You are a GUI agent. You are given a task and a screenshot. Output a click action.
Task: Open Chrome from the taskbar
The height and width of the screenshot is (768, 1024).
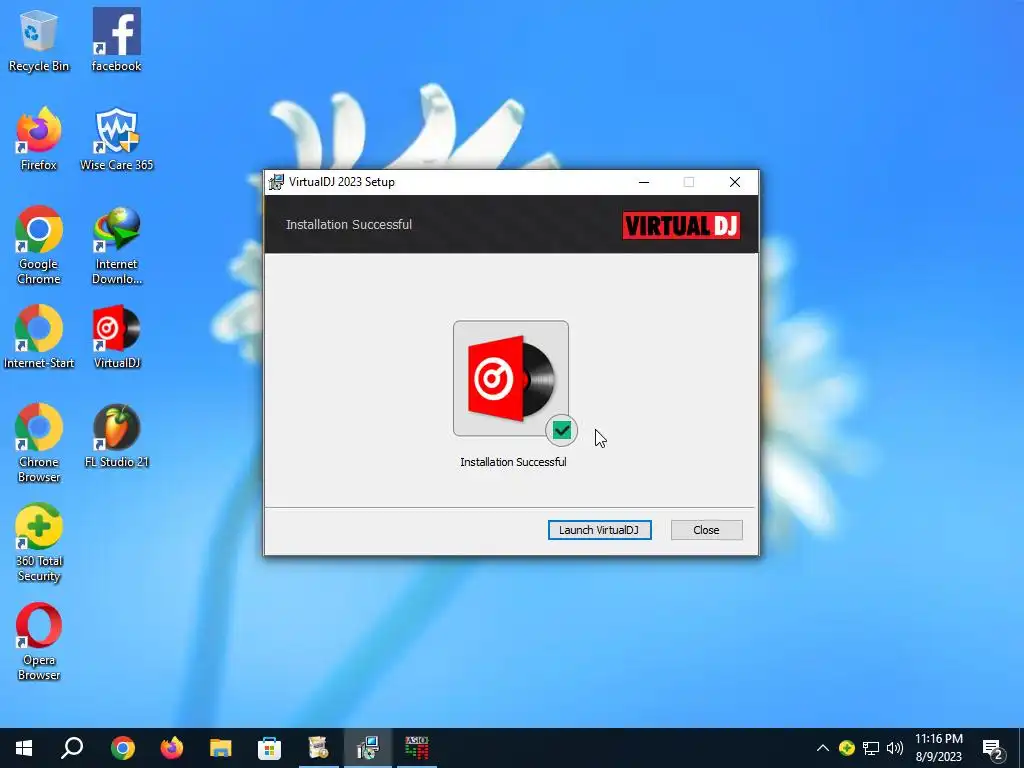[123, 748]
